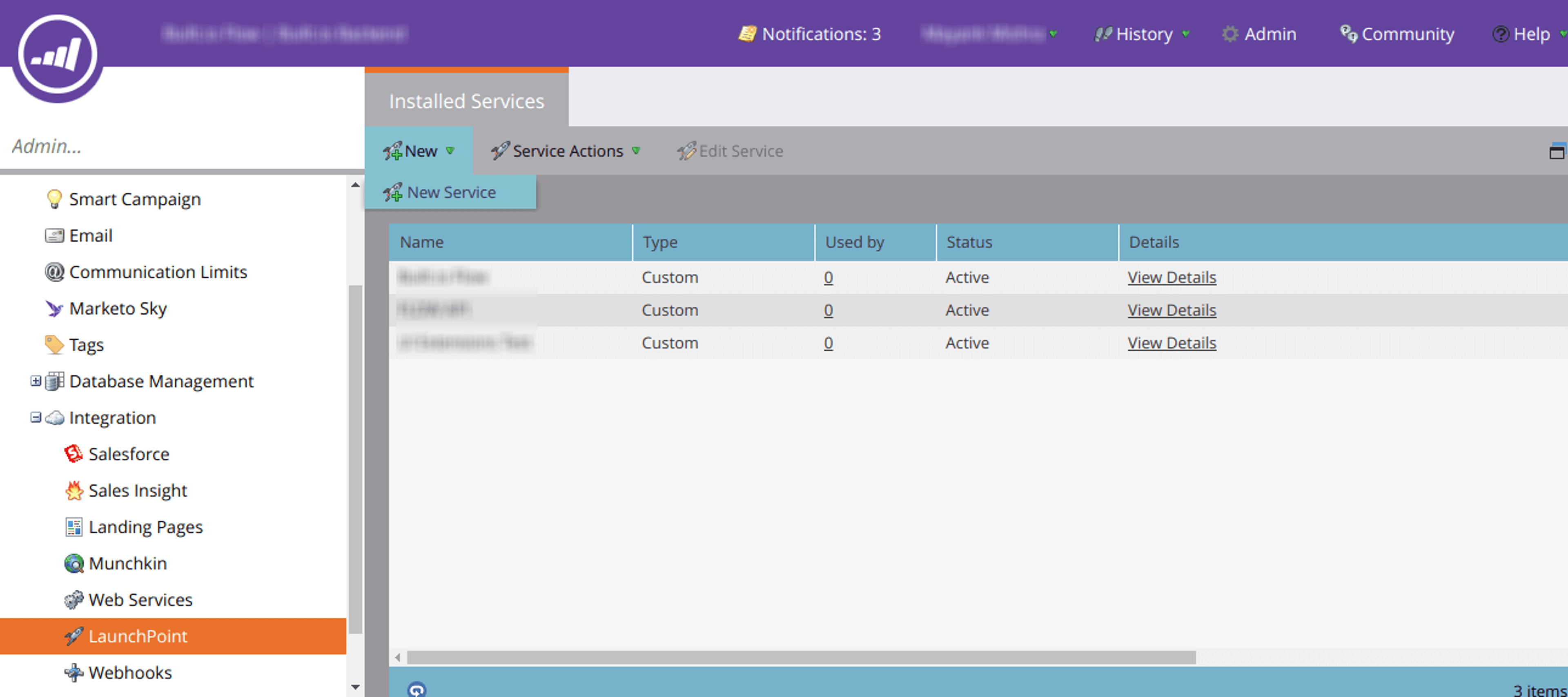Click the Marketo logo icon
Image resolution: width=1568 pixels, height=697 pixels.
click(57, 55)
